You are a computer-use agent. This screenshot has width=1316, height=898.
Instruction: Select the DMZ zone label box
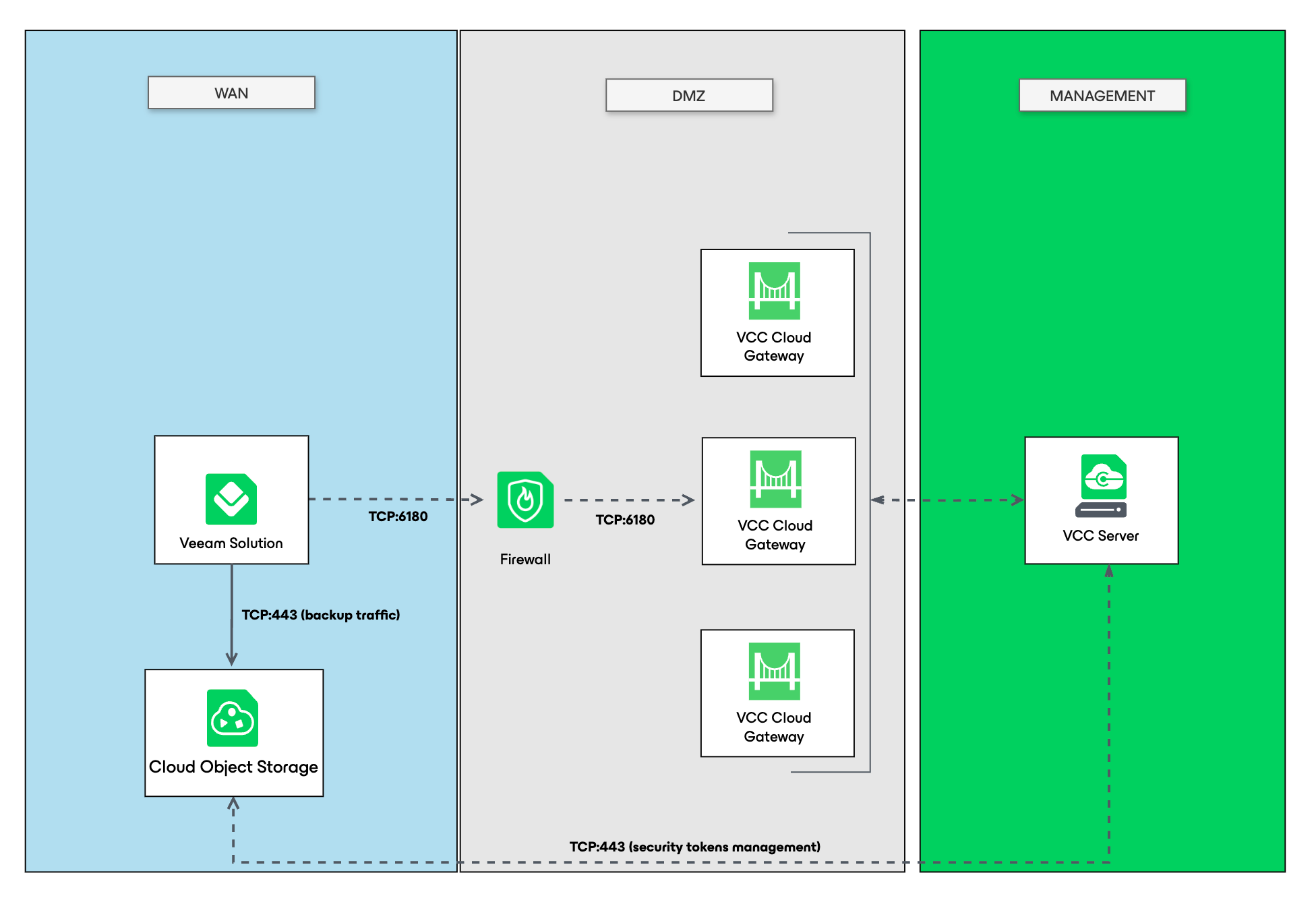[688, 96]
